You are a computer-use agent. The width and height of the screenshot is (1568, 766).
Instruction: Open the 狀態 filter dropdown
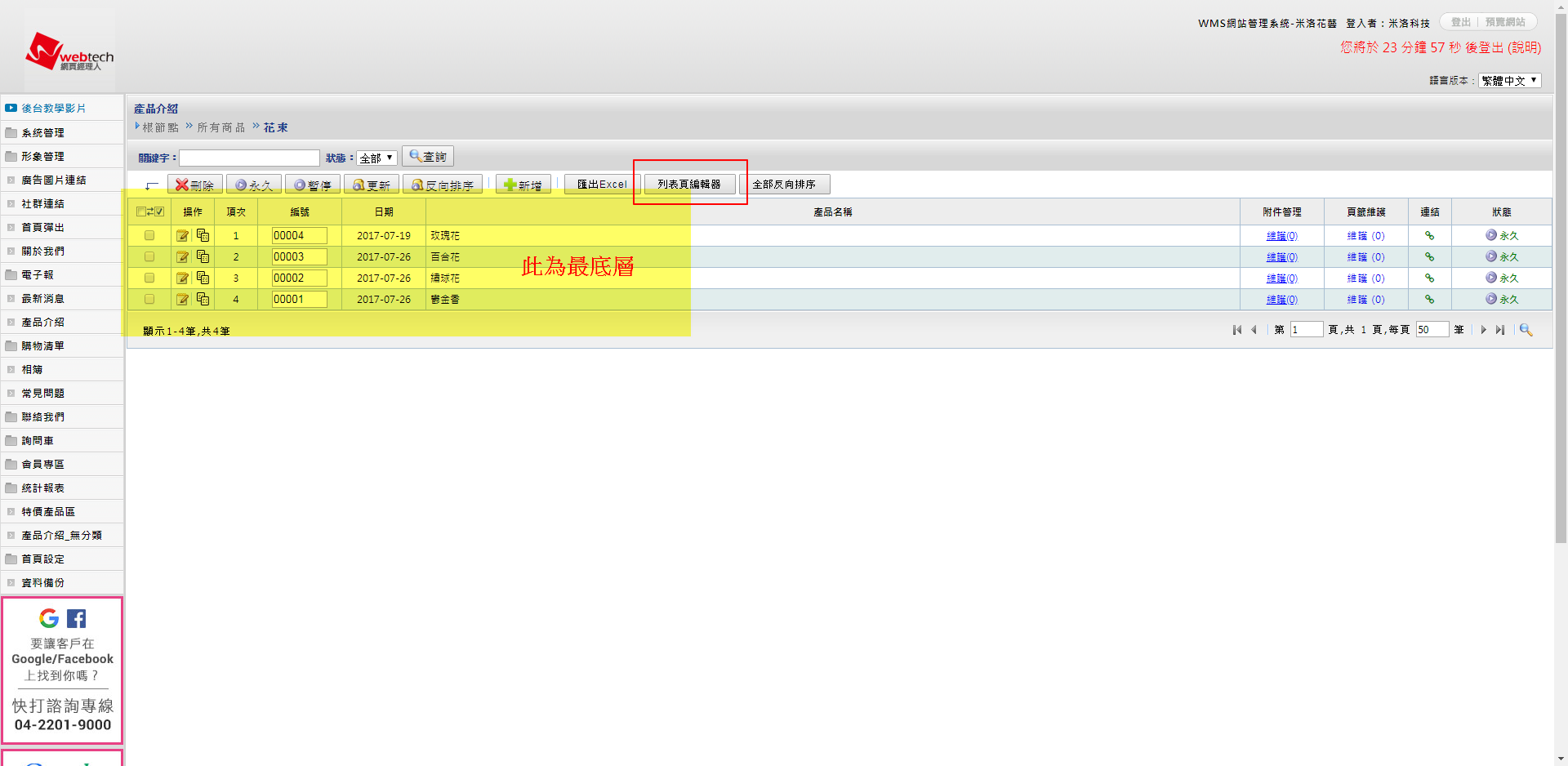point(376,158)
